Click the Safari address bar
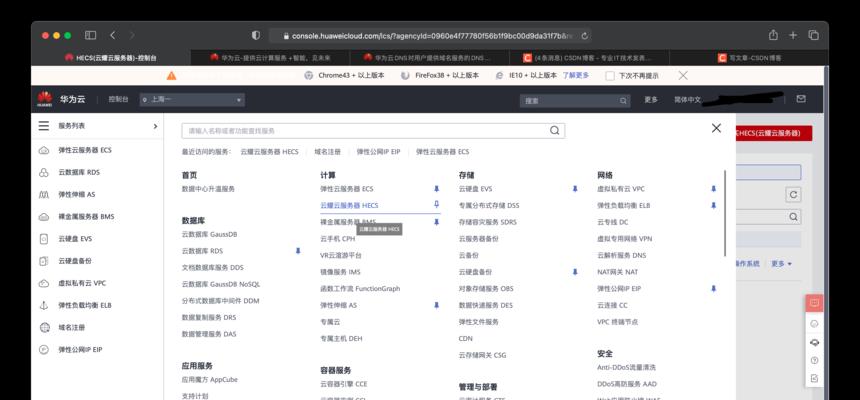Screen dimensions: 860x400 coord(430,36)
